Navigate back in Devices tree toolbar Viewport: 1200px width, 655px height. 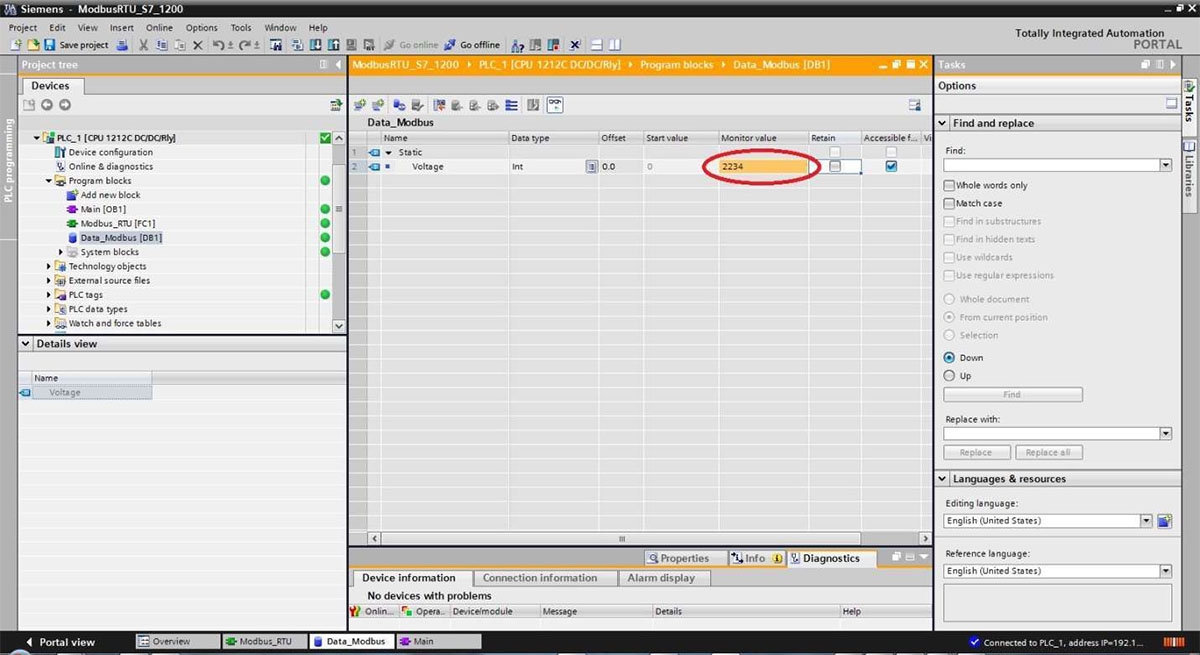[x=47, y=105]
